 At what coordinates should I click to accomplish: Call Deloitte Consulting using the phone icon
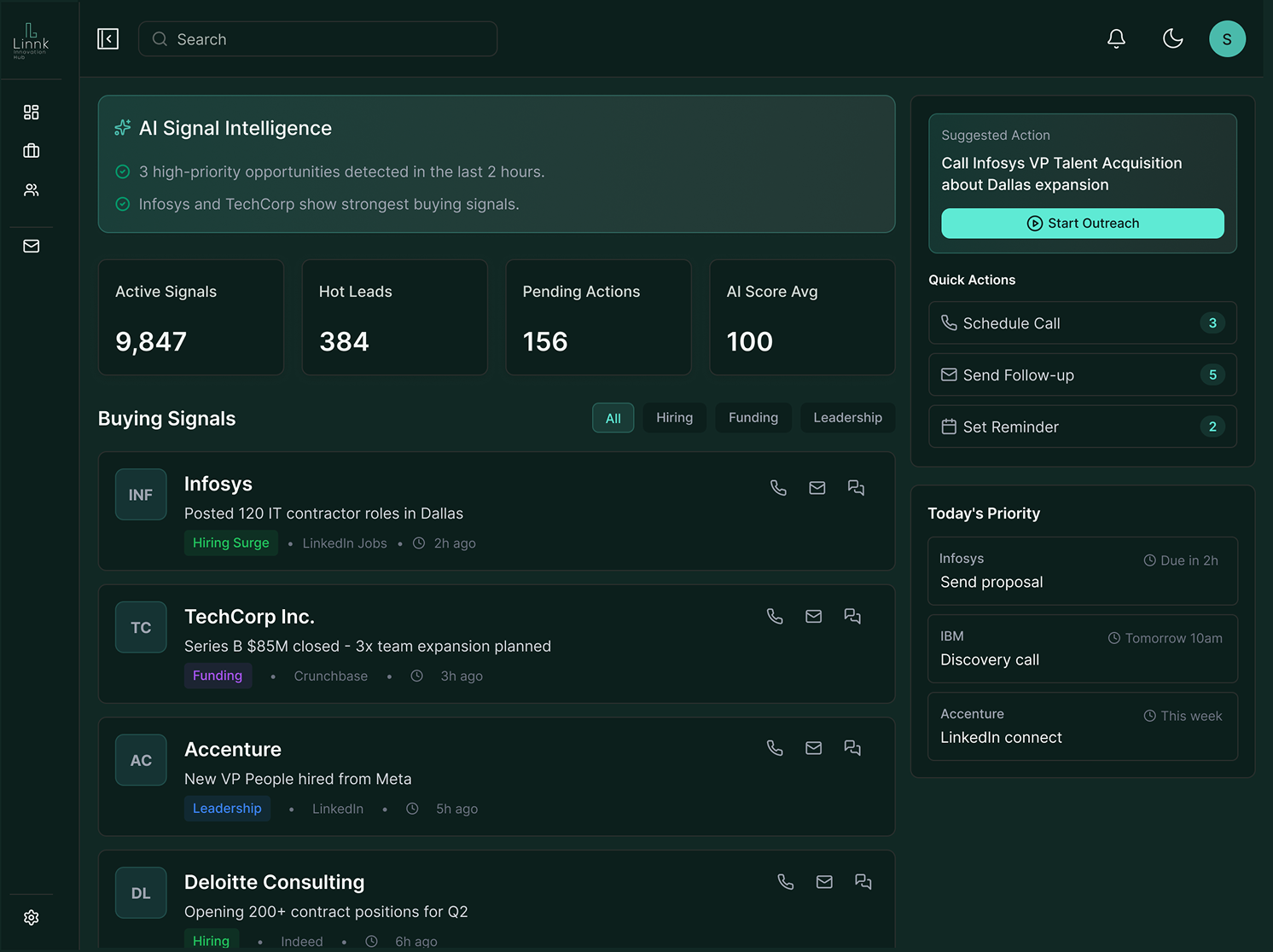pyautogui.click(x=786, y=882)
